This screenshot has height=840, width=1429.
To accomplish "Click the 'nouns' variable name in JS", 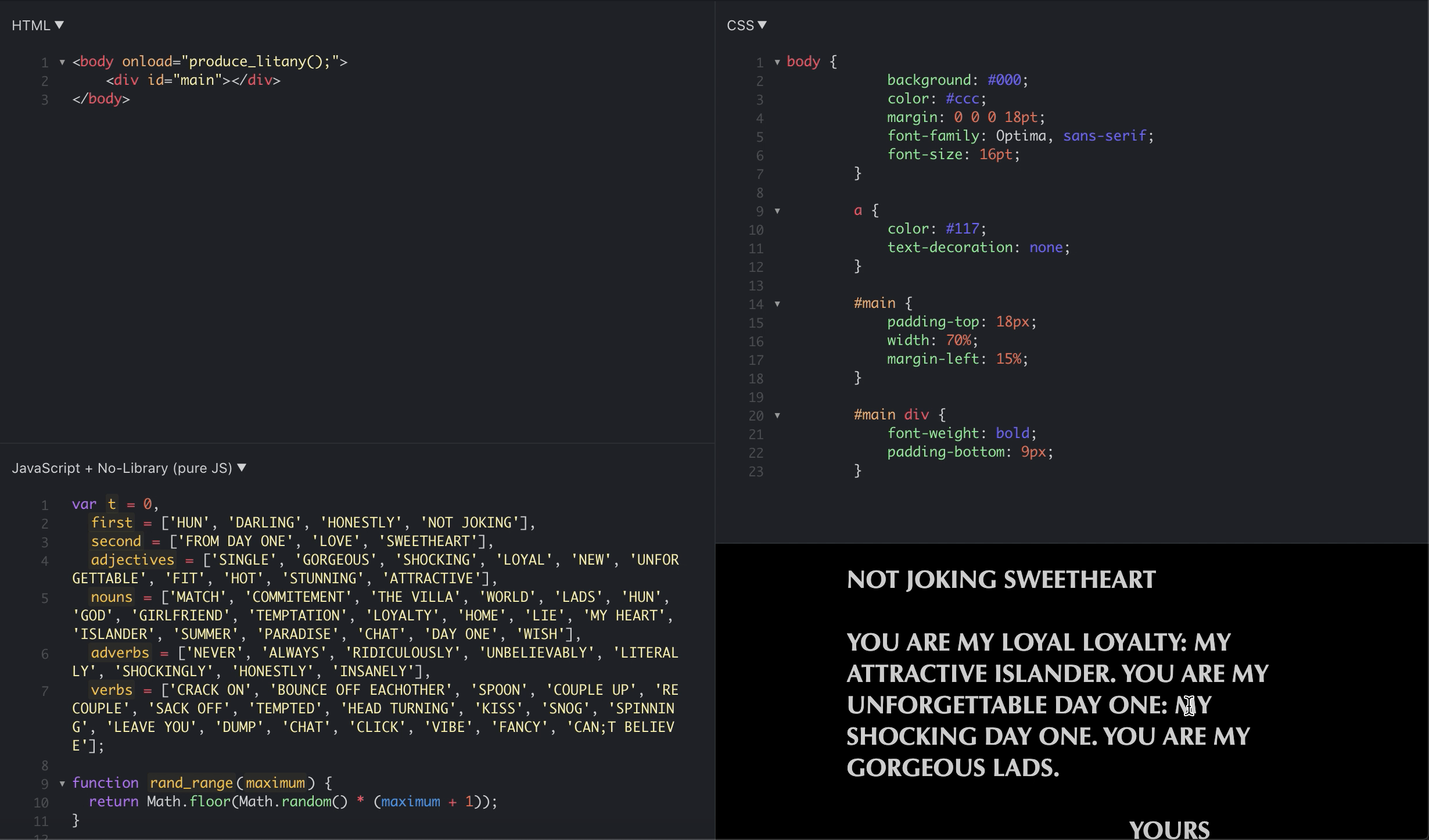I will [x=112, y=597].
